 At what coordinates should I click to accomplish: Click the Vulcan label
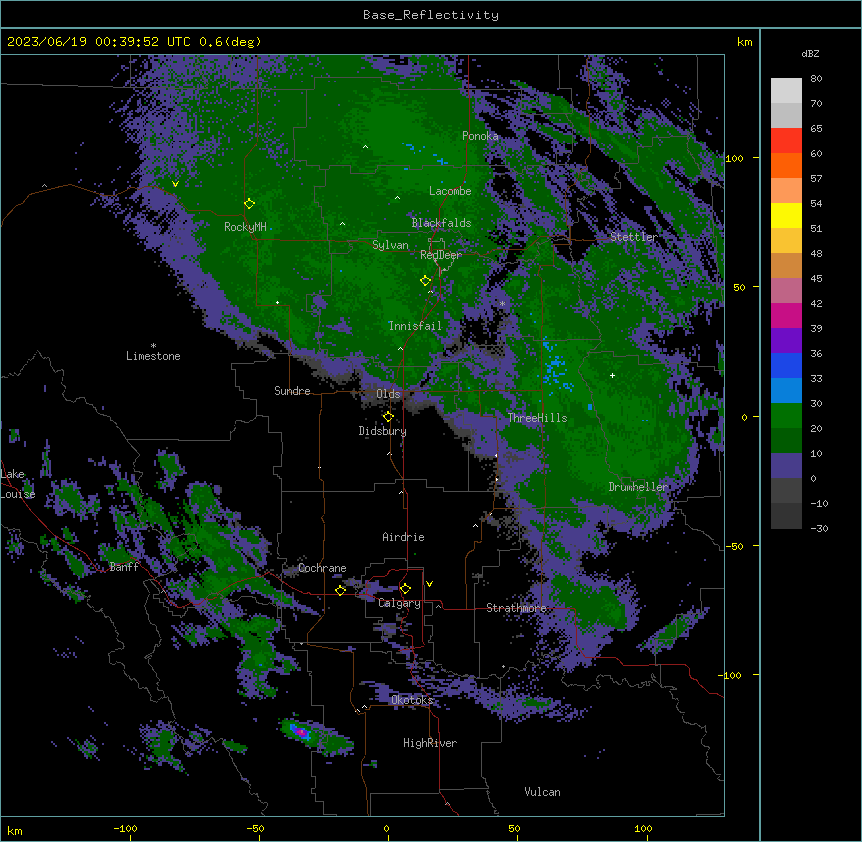click(x=543, y=792)
